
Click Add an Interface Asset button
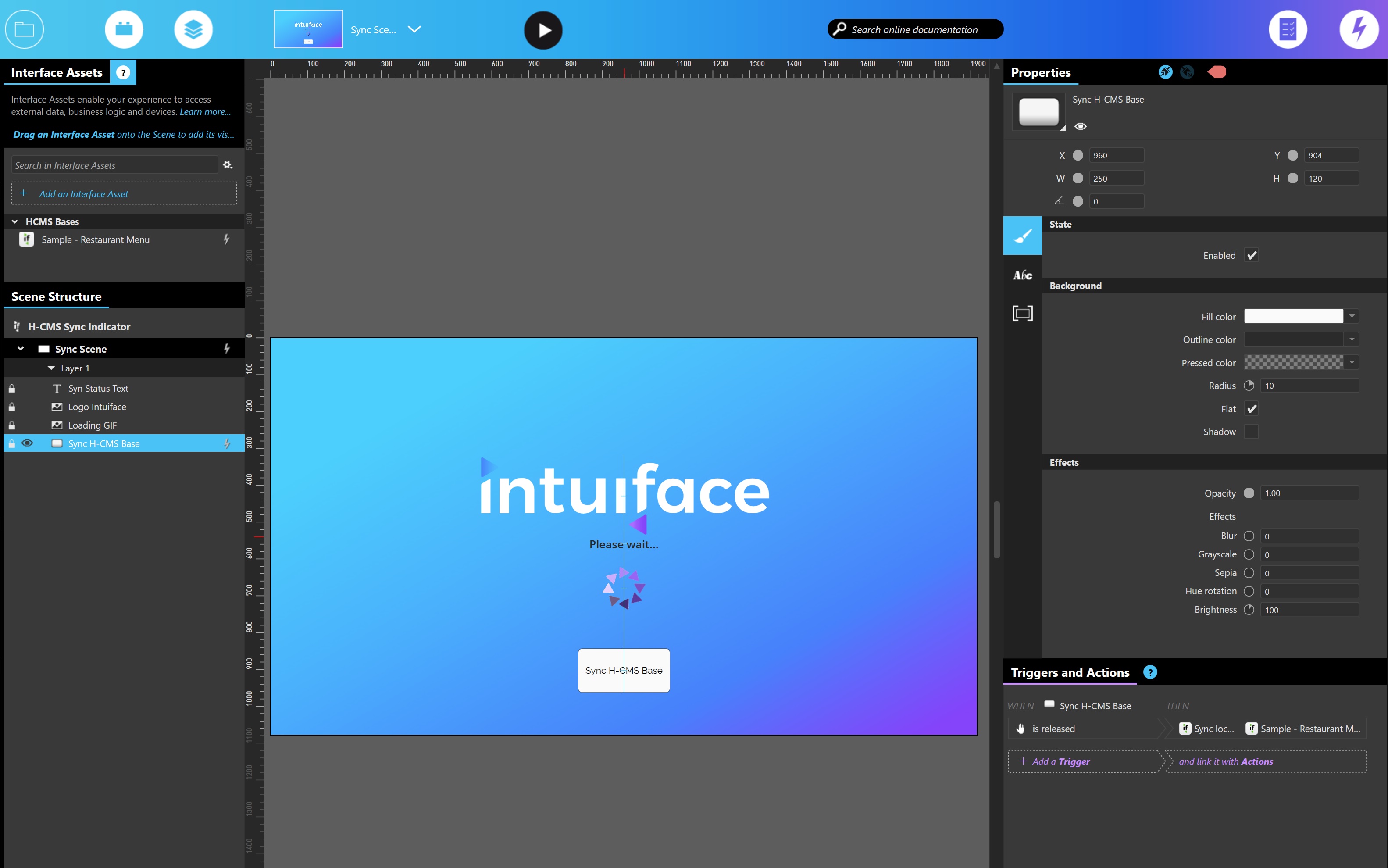pos(124,193)
